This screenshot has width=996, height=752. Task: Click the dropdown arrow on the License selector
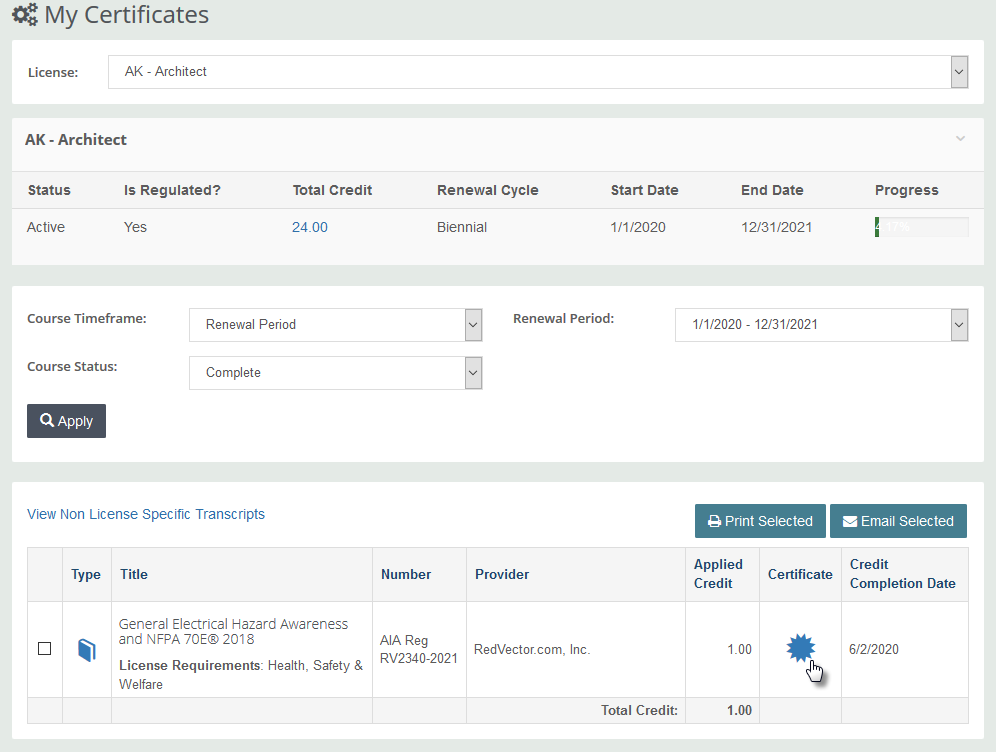point(958,71)
